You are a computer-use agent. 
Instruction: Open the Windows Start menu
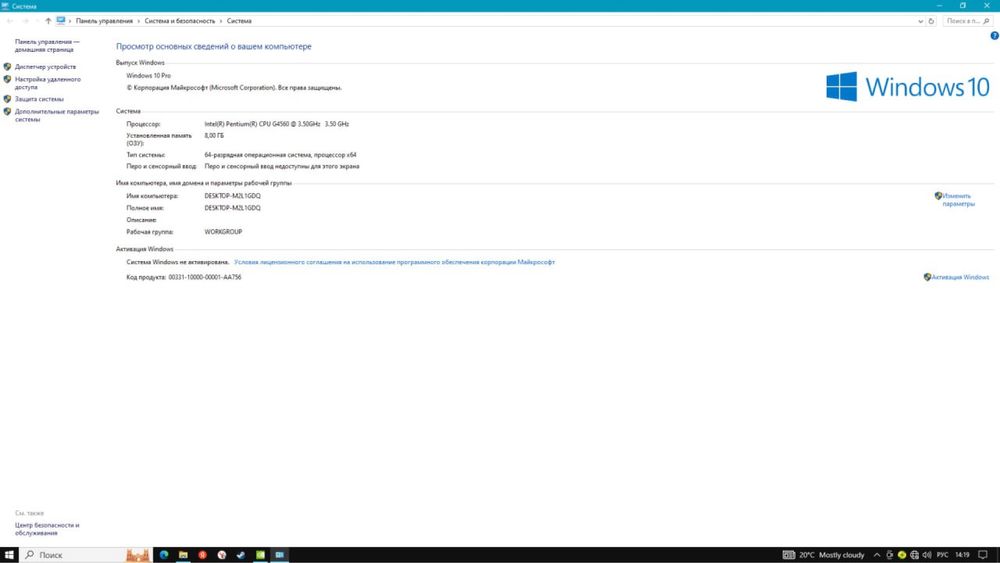point(9,555)
